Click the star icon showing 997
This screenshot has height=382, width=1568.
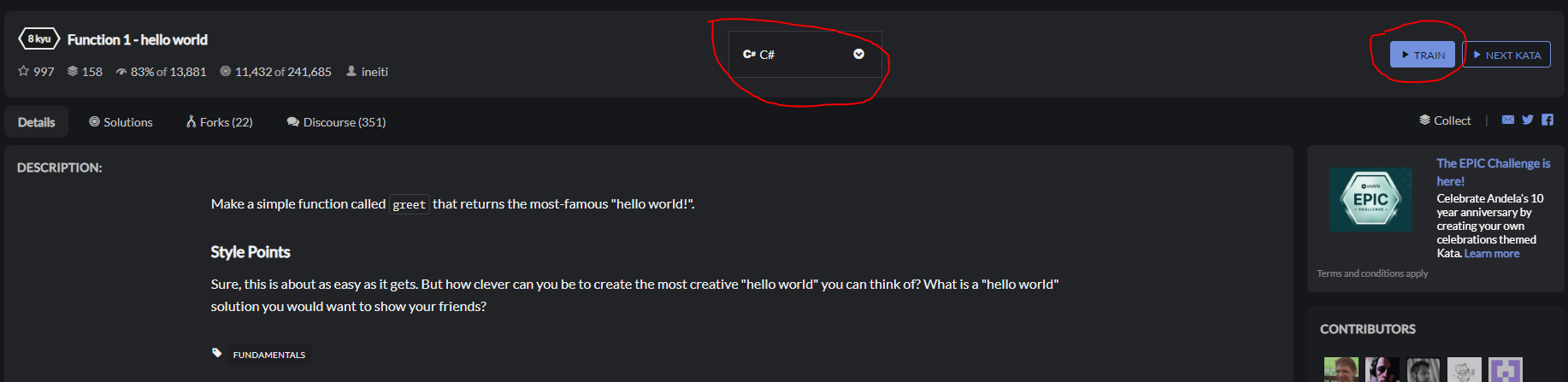pos(24,72)
